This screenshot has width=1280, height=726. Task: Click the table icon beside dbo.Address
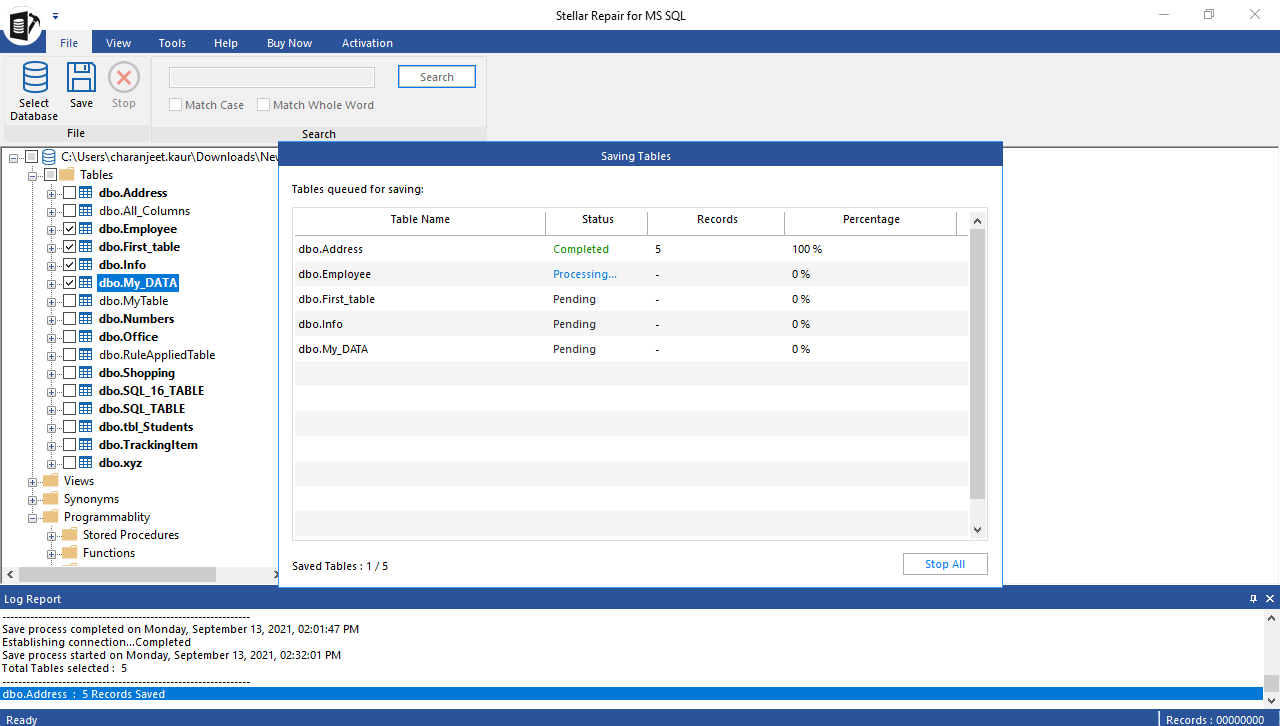(86, 193)
